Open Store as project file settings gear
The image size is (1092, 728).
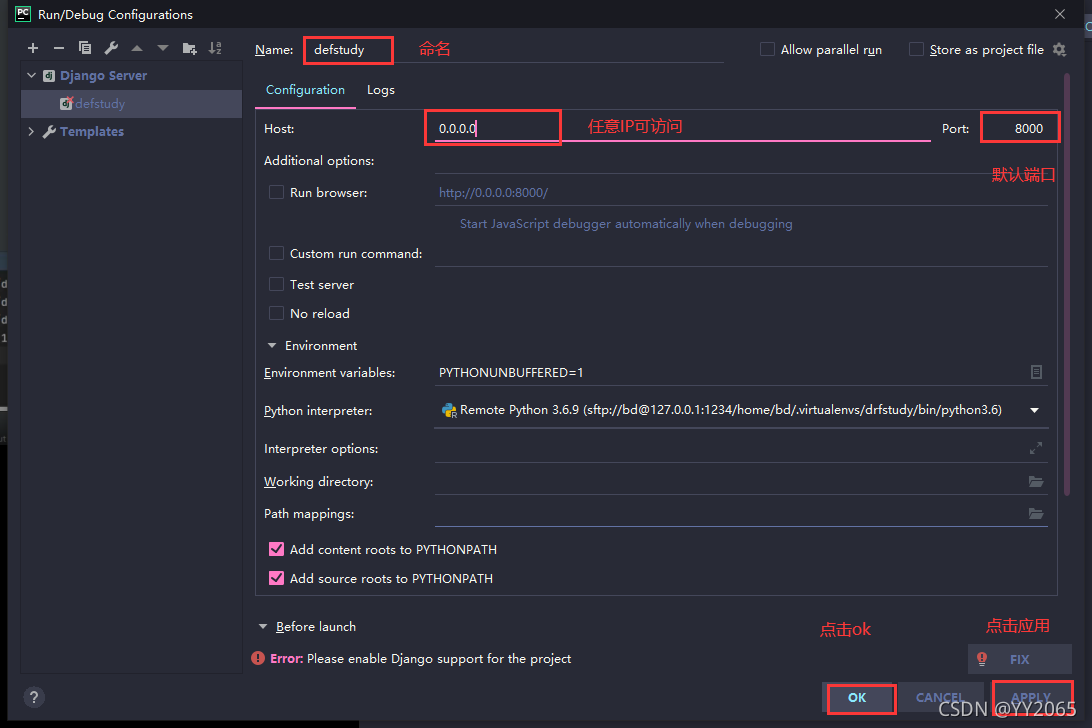tap(1059, 49)
